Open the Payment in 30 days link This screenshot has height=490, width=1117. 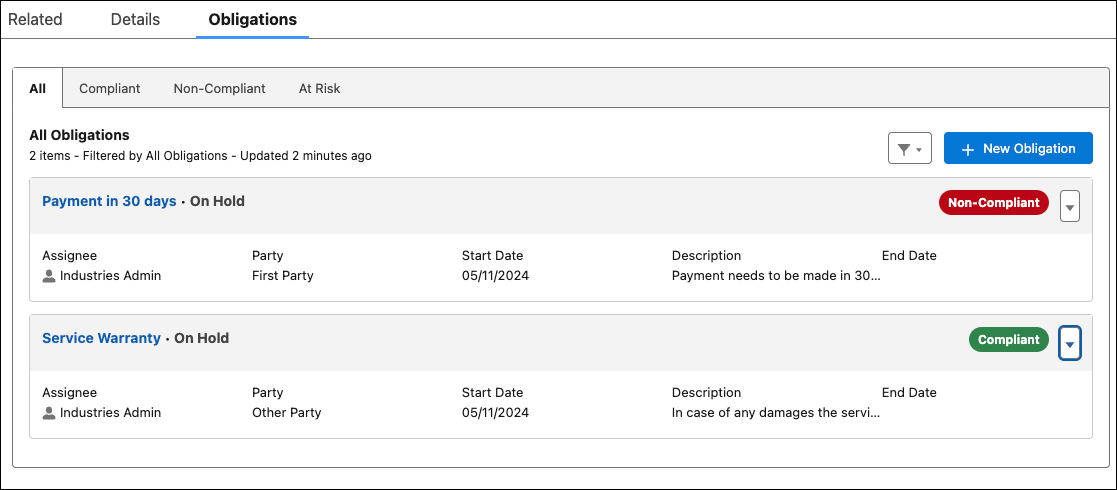coord(109,201)
